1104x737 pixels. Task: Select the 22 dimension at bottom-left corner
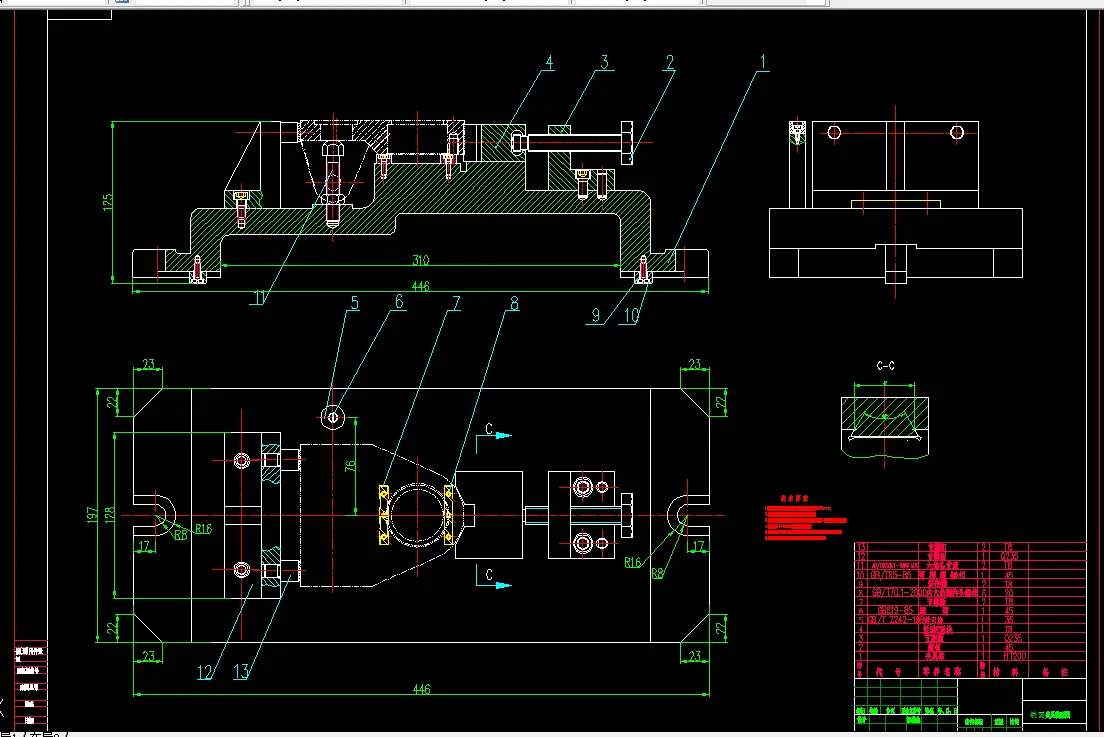click(x=111, y=627)
